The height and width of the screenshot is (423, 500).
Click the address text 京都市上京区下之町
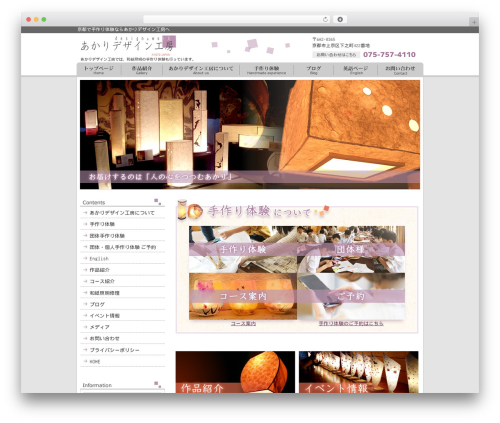[x=341, y=46]
